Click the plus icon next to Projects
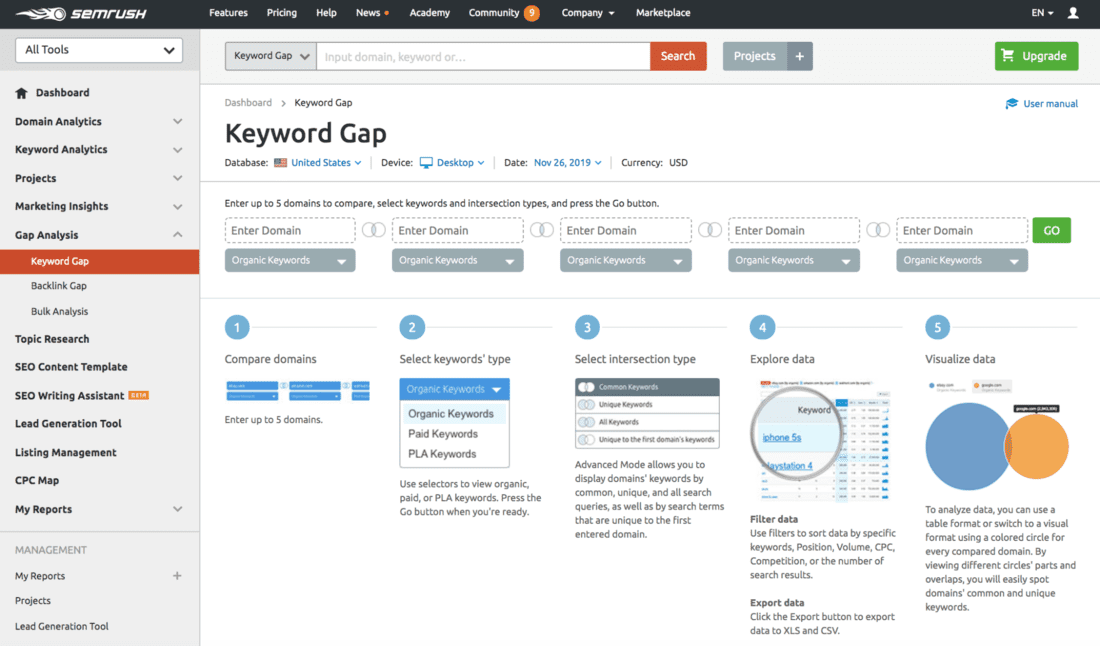 [799, 56]
